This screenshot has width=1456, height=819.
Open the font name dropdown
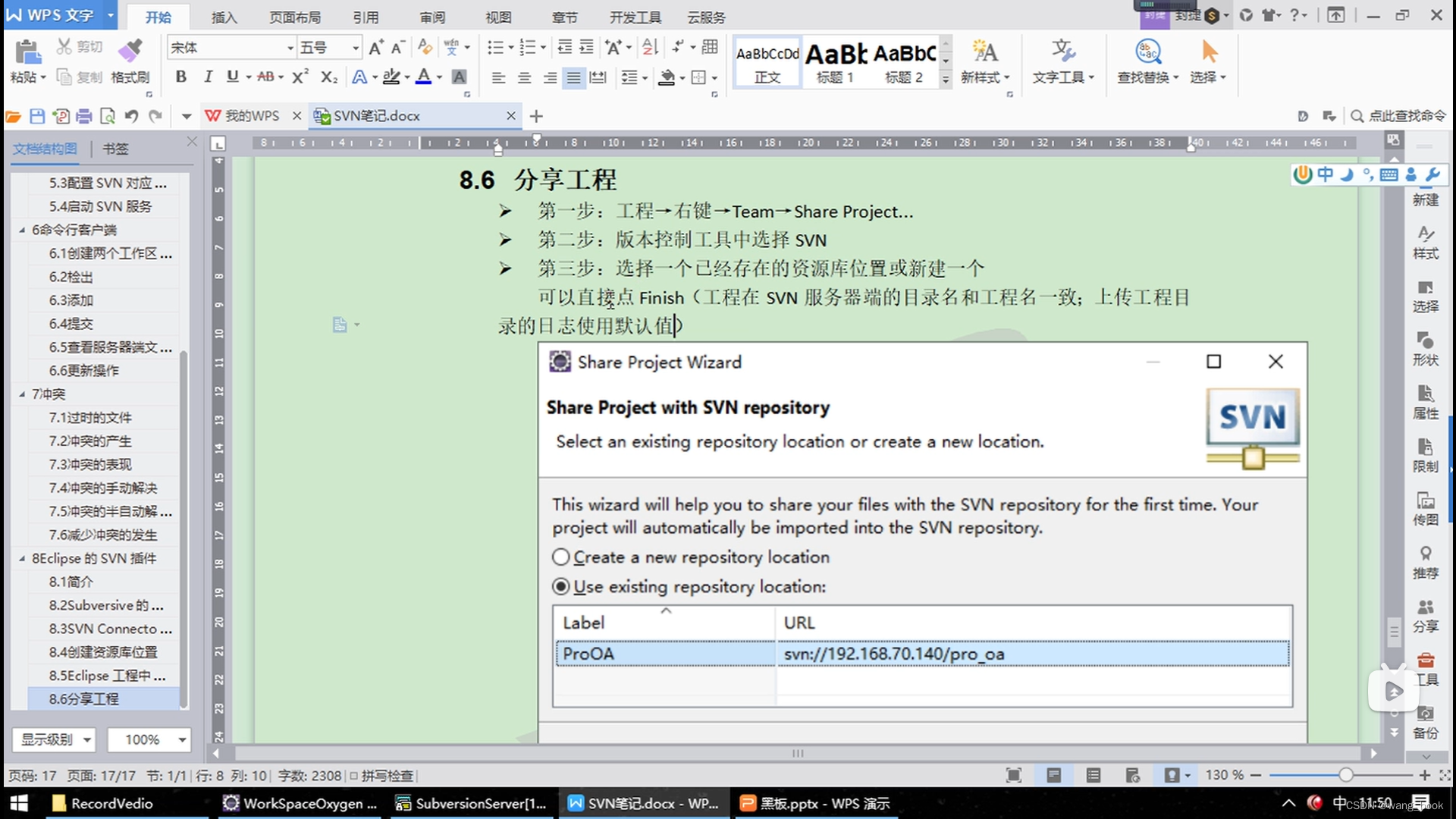pos(290,48)
